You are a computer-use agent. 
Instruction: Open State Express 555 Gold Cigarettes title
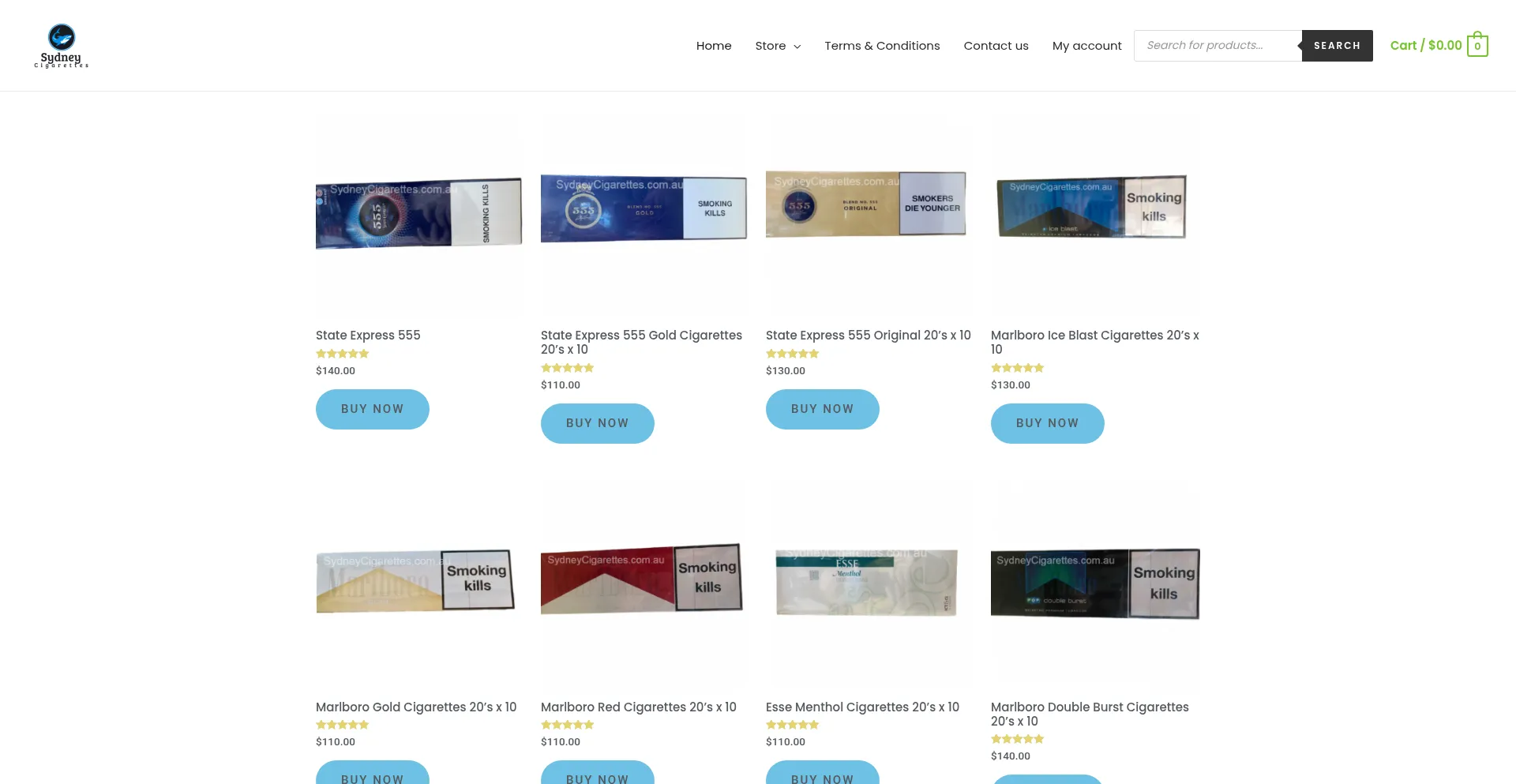(641, 343)
